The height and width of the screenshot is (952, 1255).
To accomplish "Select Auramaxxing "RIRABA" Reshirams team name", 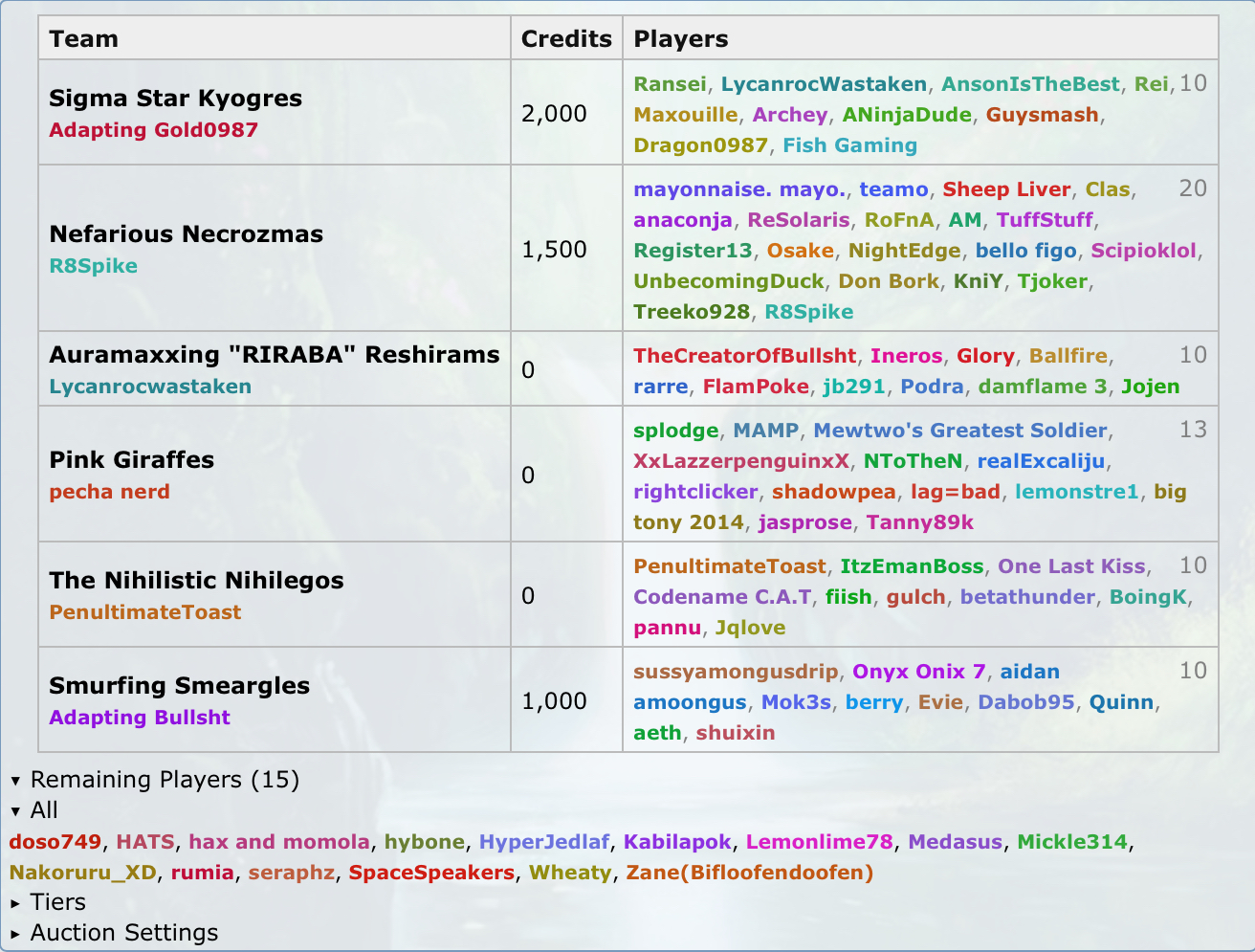I will click(275, 355).
